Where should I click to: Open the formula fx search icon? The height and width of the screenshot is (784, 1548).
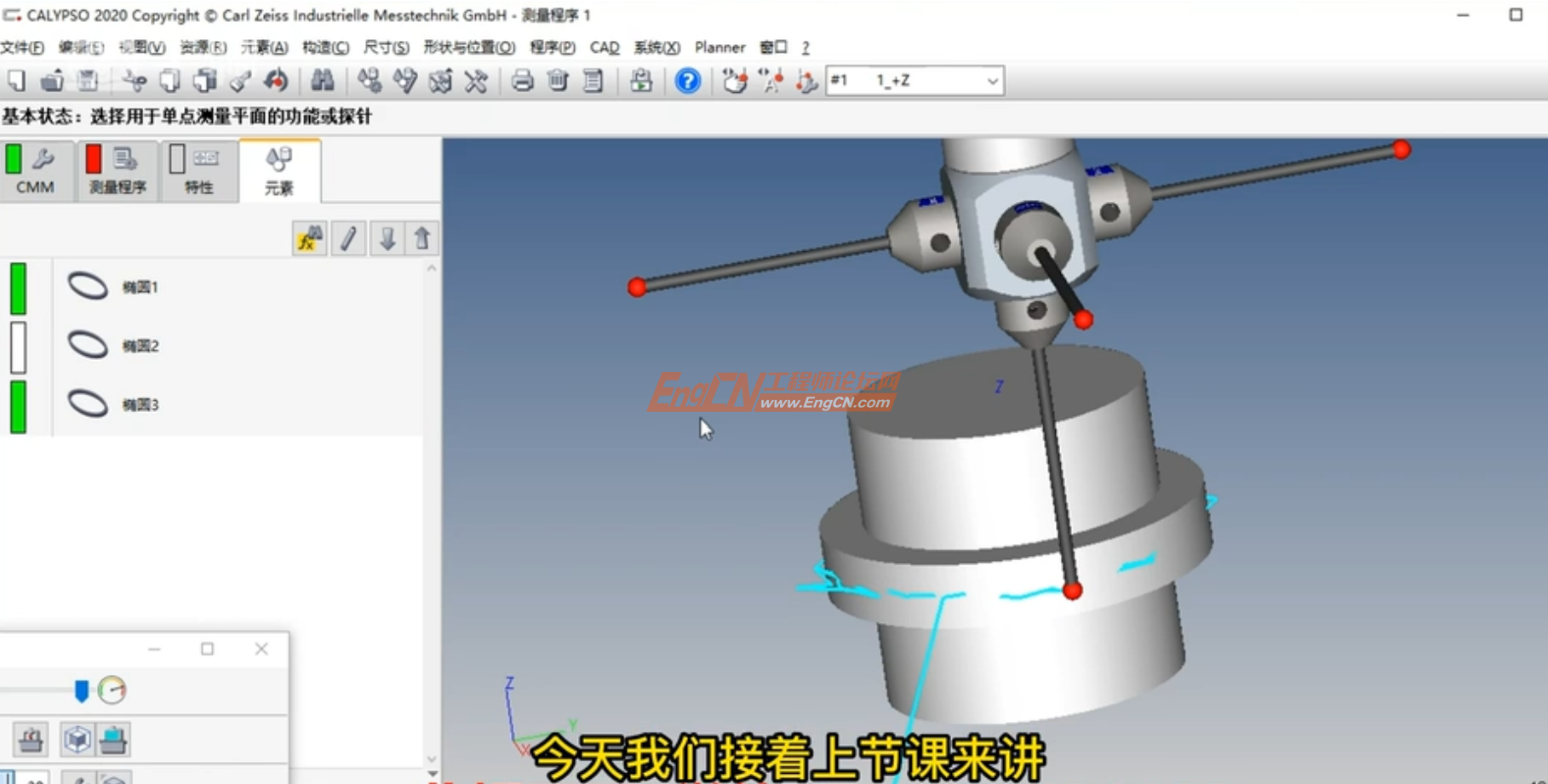coord(309,238)
